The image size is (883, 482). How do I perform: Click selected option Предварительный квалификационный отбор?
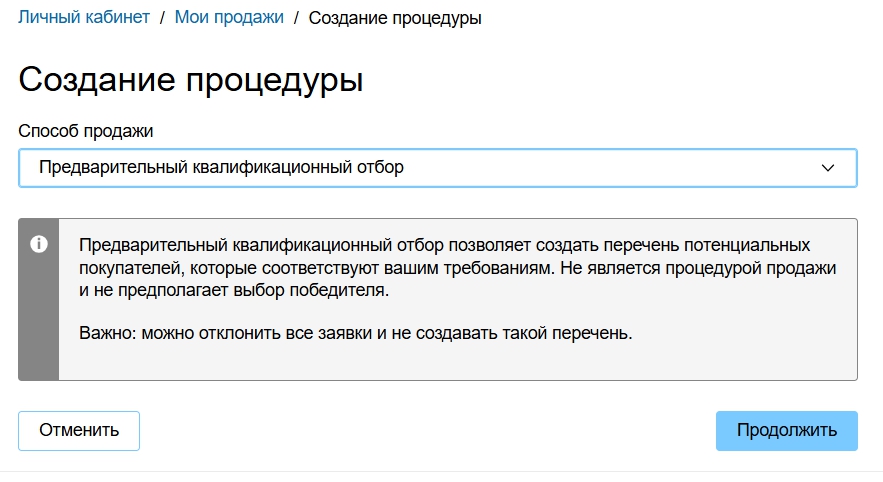(x=221, y=168)
